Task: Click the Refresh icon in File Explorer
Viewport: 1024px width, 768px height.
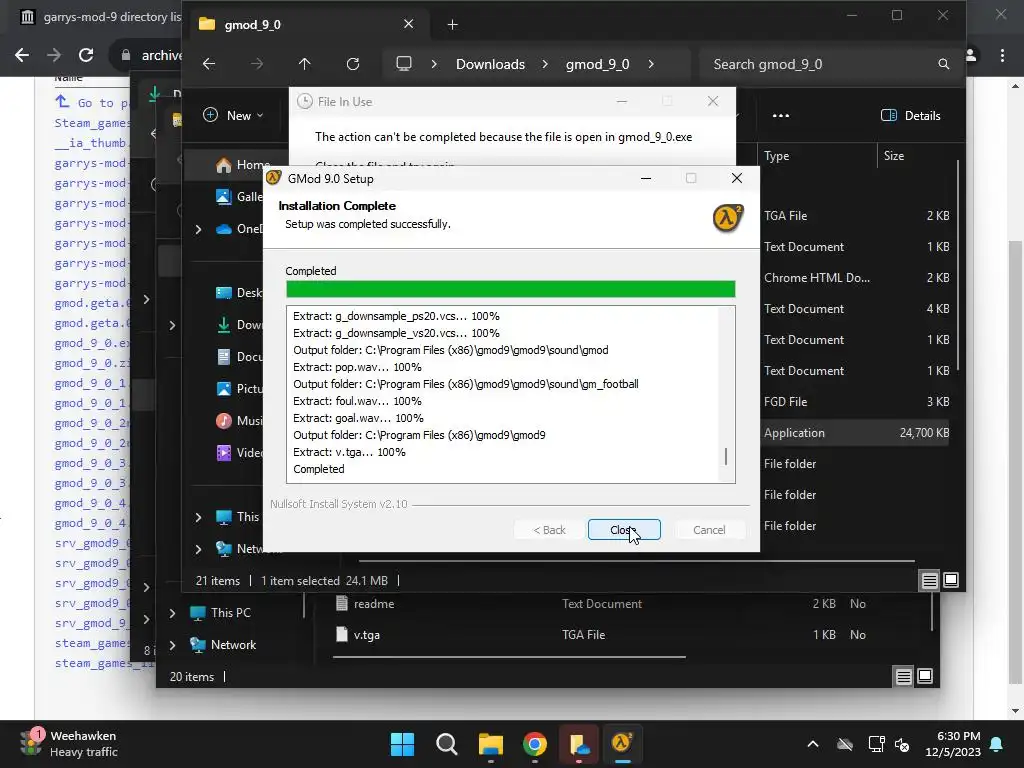Action: pyautogui.click(x=353, y=64)
